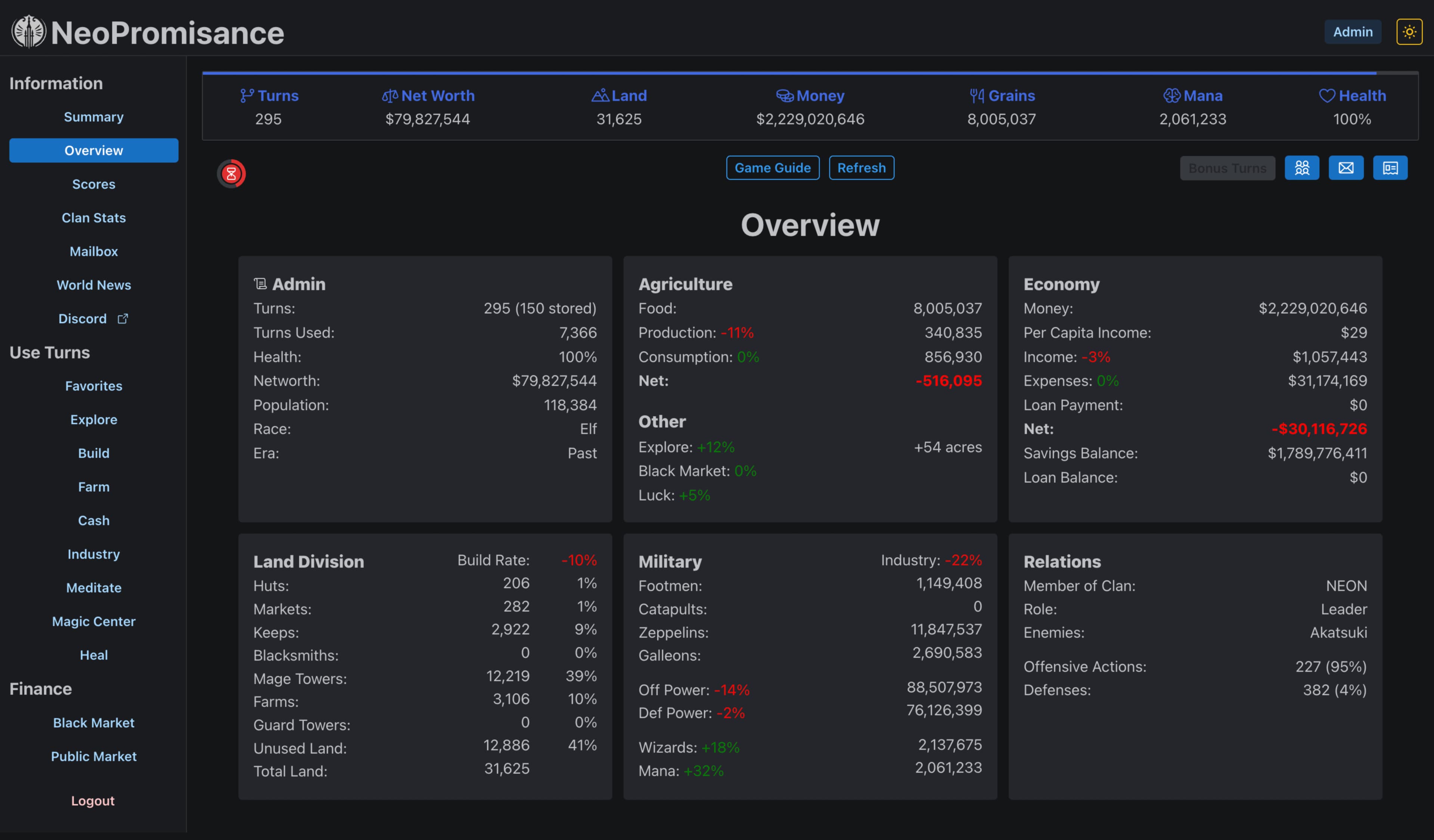
Task: Click the Money coins icon
Action: coord(785,96)
